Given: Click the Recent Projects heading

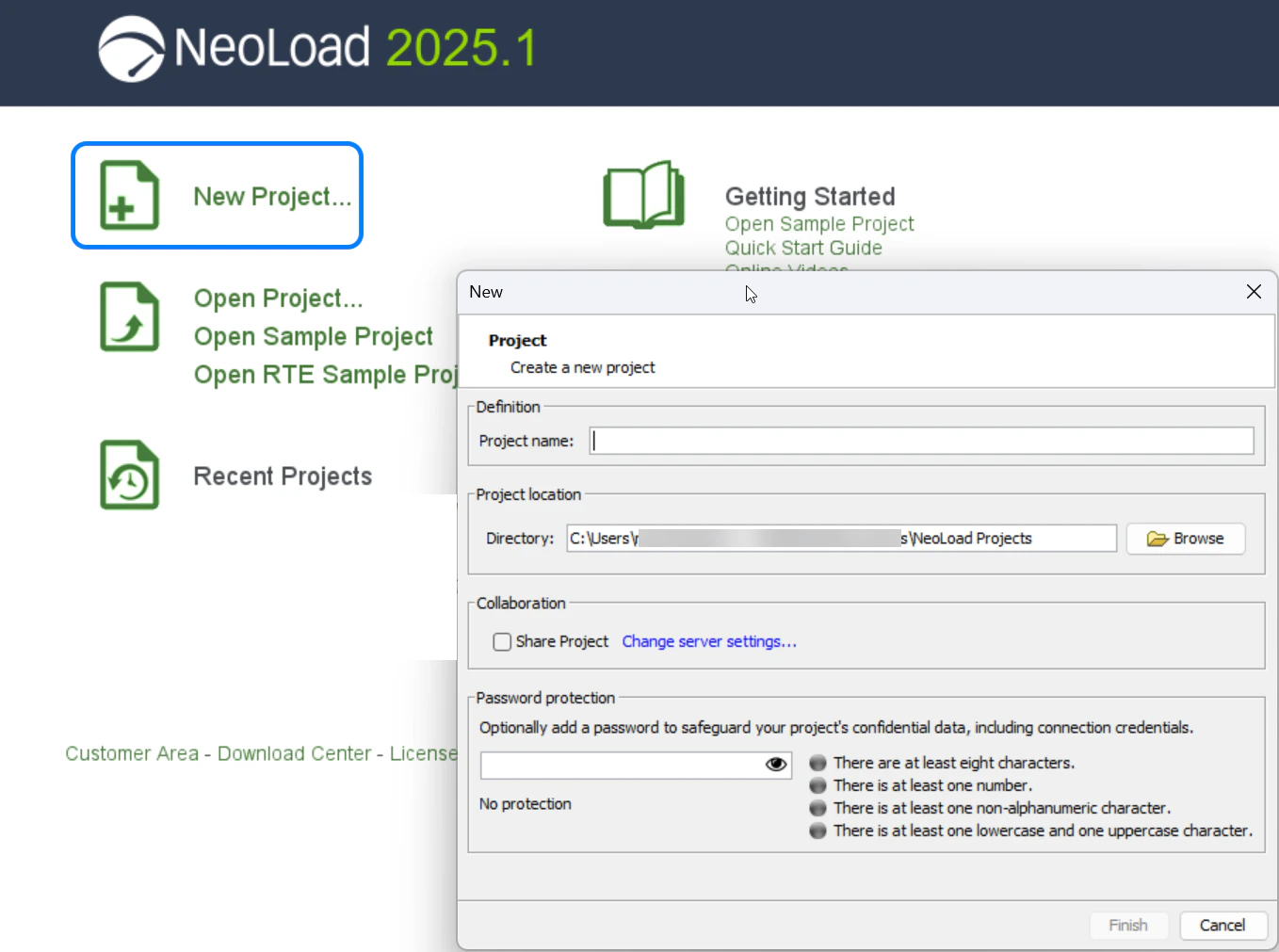Looking at the screenshot, I should click(x=283, y=476).
